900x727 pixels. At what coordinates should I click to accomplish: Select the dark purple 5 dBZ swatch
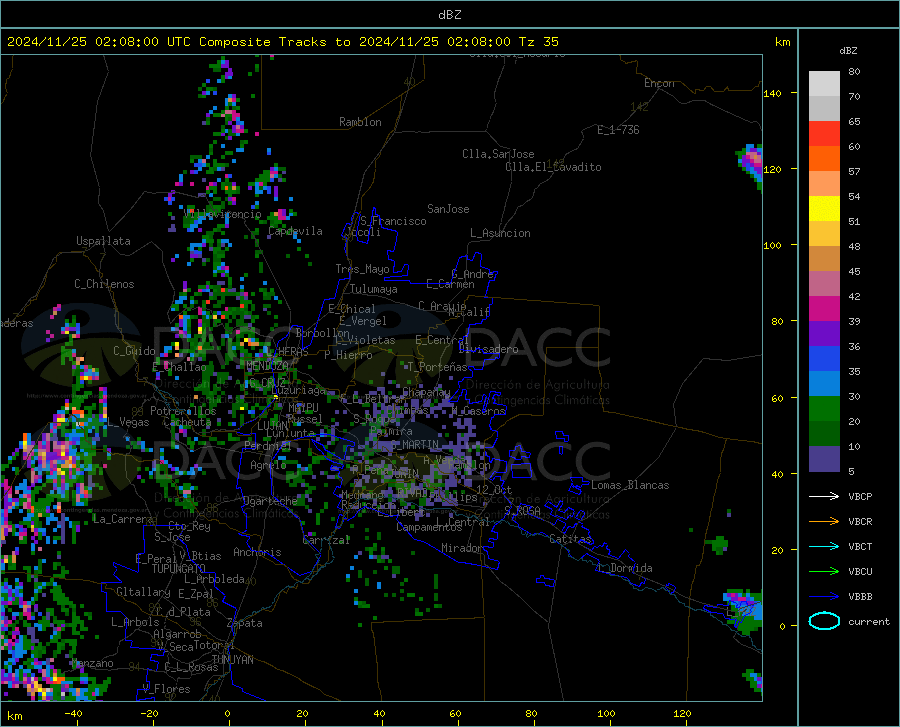tap(824, 459)
